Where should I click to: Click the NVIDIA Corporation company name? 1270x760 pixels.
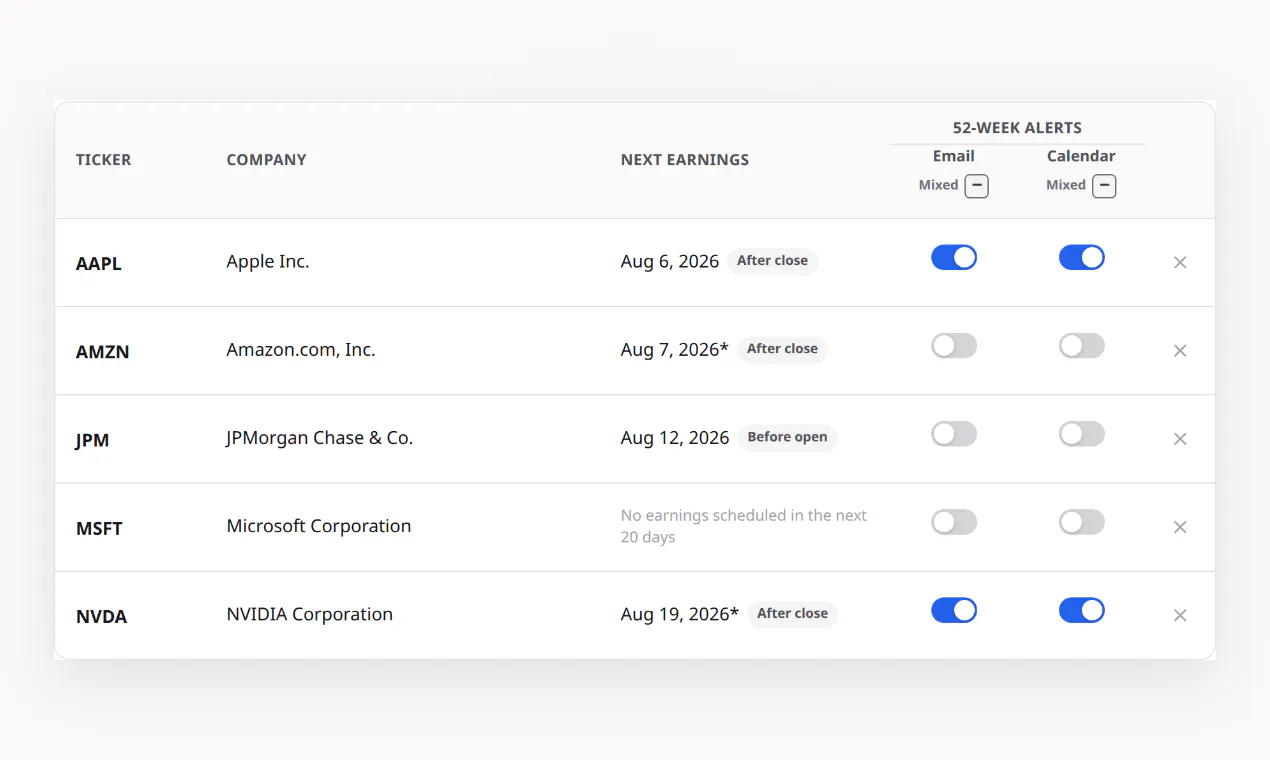(x=310, y=614)
